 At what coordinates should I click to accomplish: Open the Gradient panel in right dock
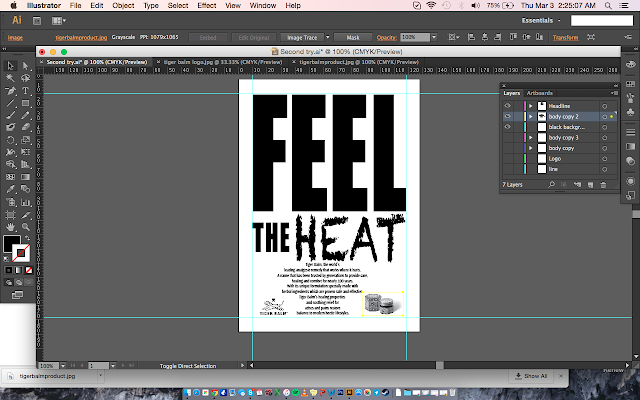(631, 147)
